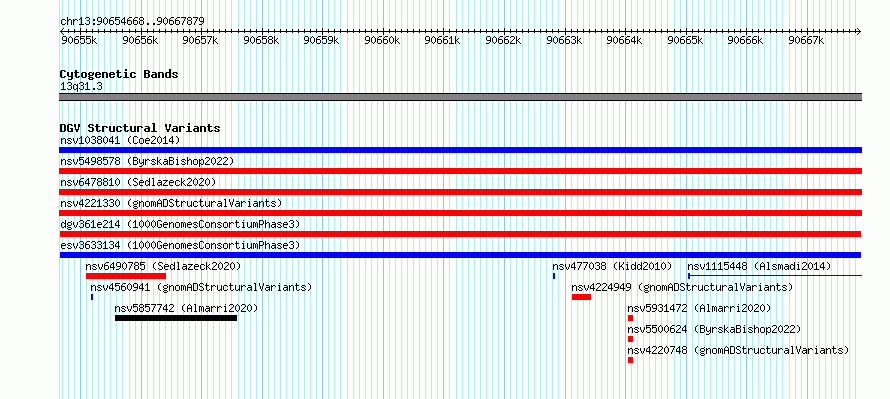Select the red nsv4220748 square marker

(x=630, y=360)
